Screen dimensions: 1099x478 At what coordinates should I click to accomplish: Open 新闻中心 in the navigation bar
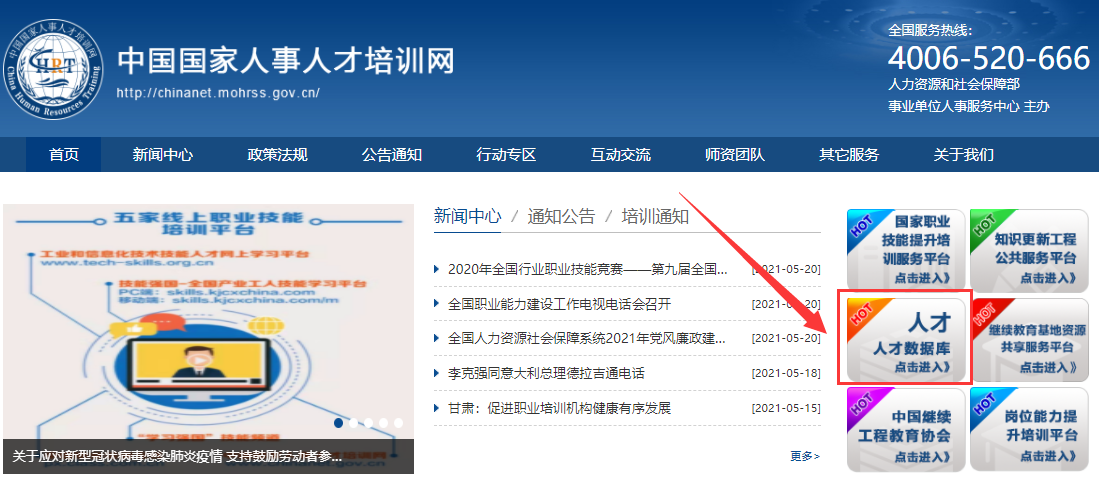point(163,155)
